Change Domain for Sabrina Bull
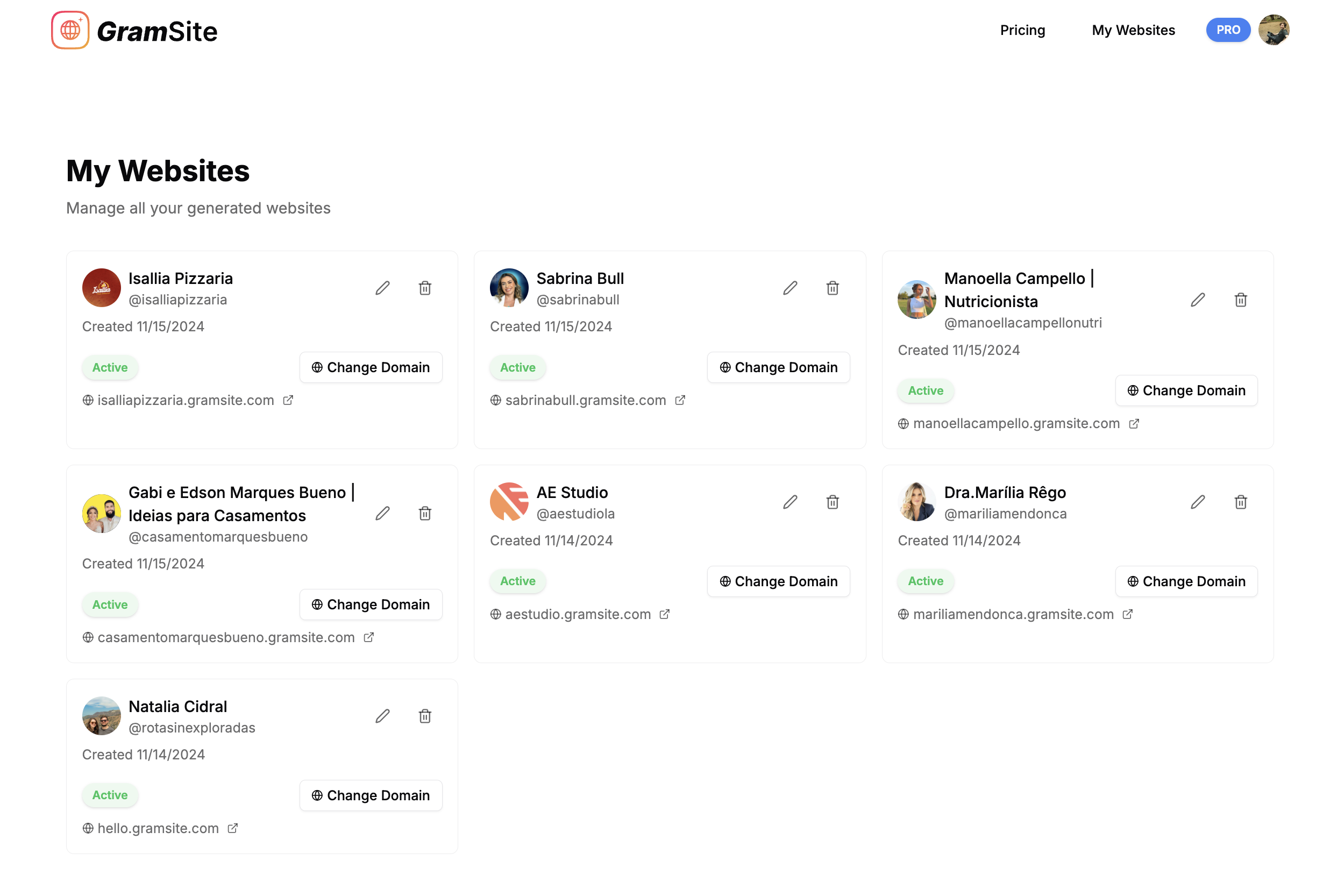This screenshot has height=896, width=1337. pyautogui.click(x=778, y=367)
